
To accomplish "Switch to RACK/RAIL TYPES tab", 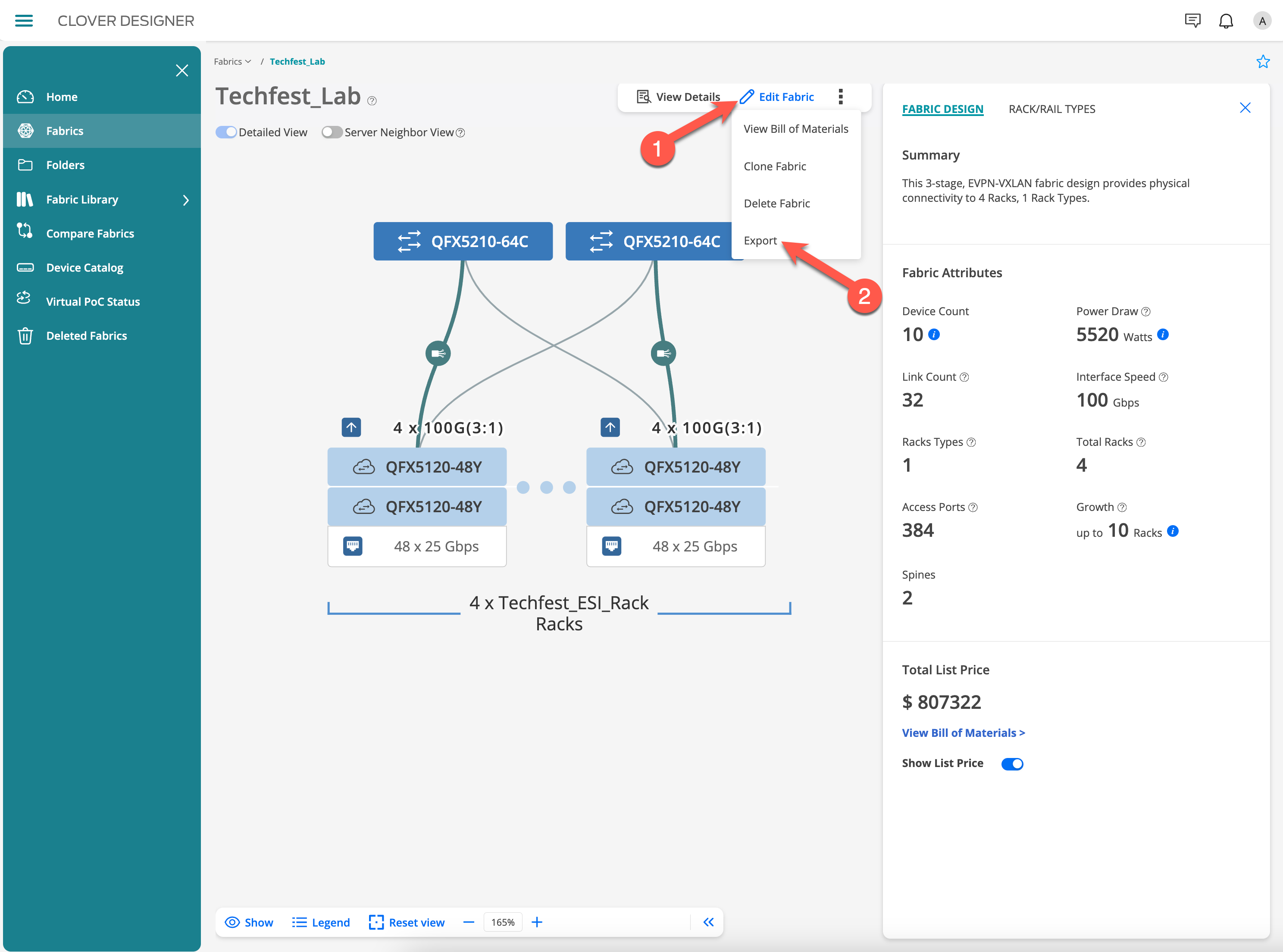I will tap(1051, 109).
